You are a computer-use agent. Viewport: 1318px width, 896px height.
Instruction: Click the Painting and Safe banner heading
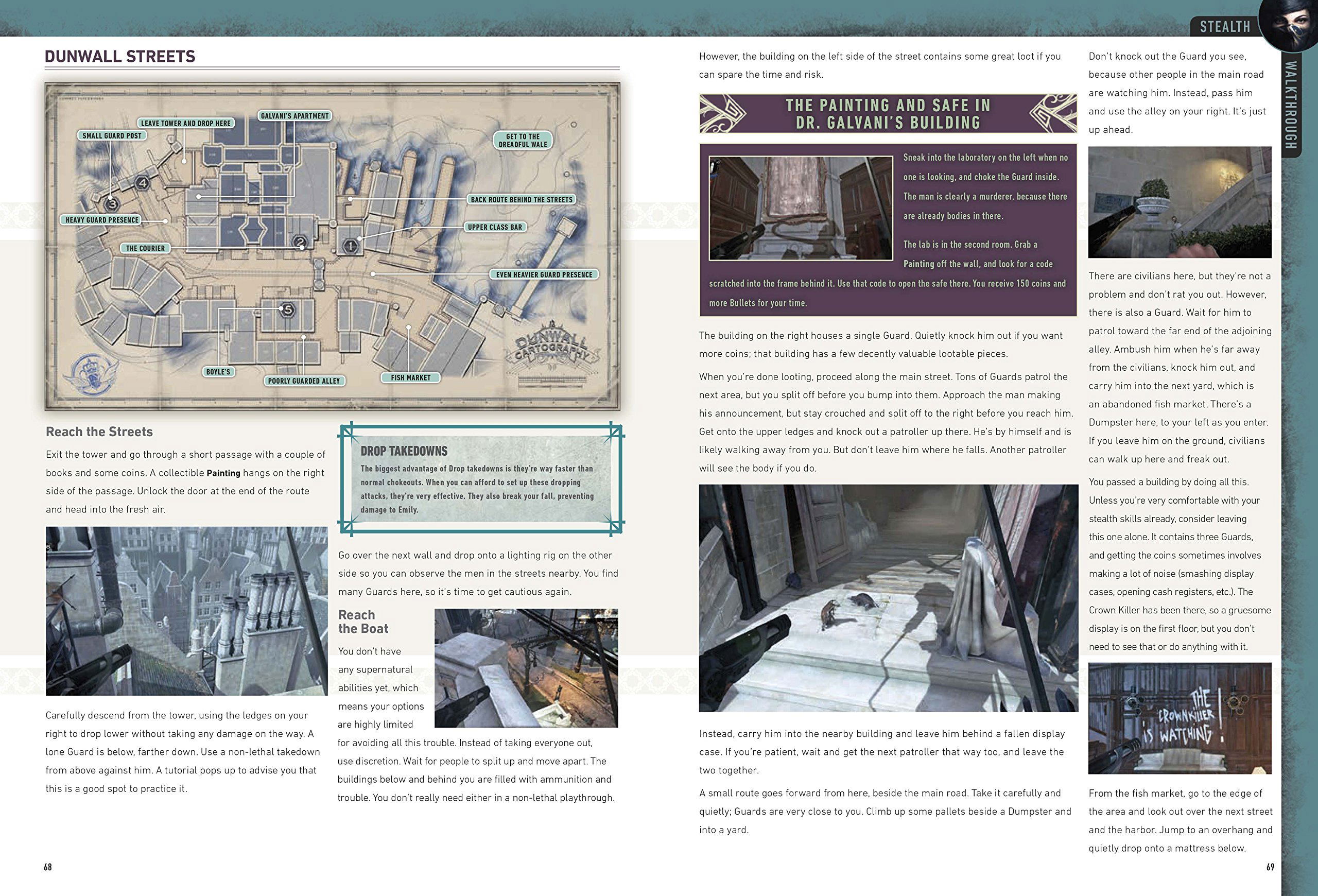888,113
